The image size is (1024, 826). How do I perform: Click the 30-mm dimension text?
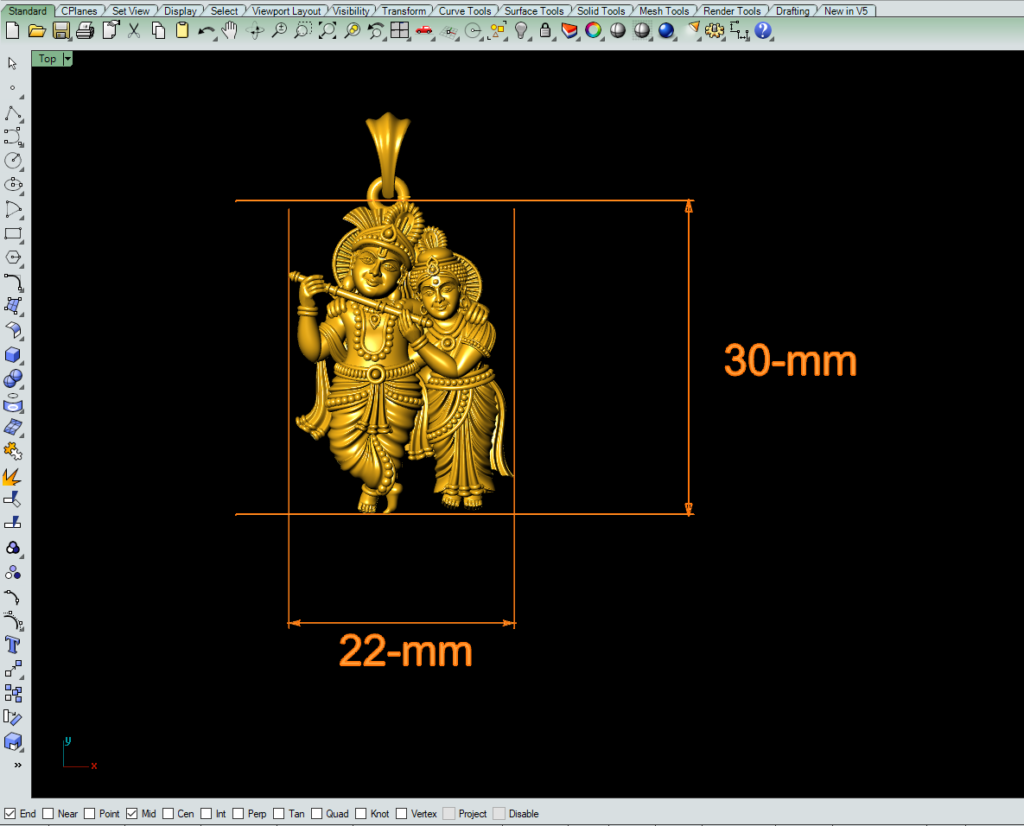pyautogui.click(x=790, y=361)
